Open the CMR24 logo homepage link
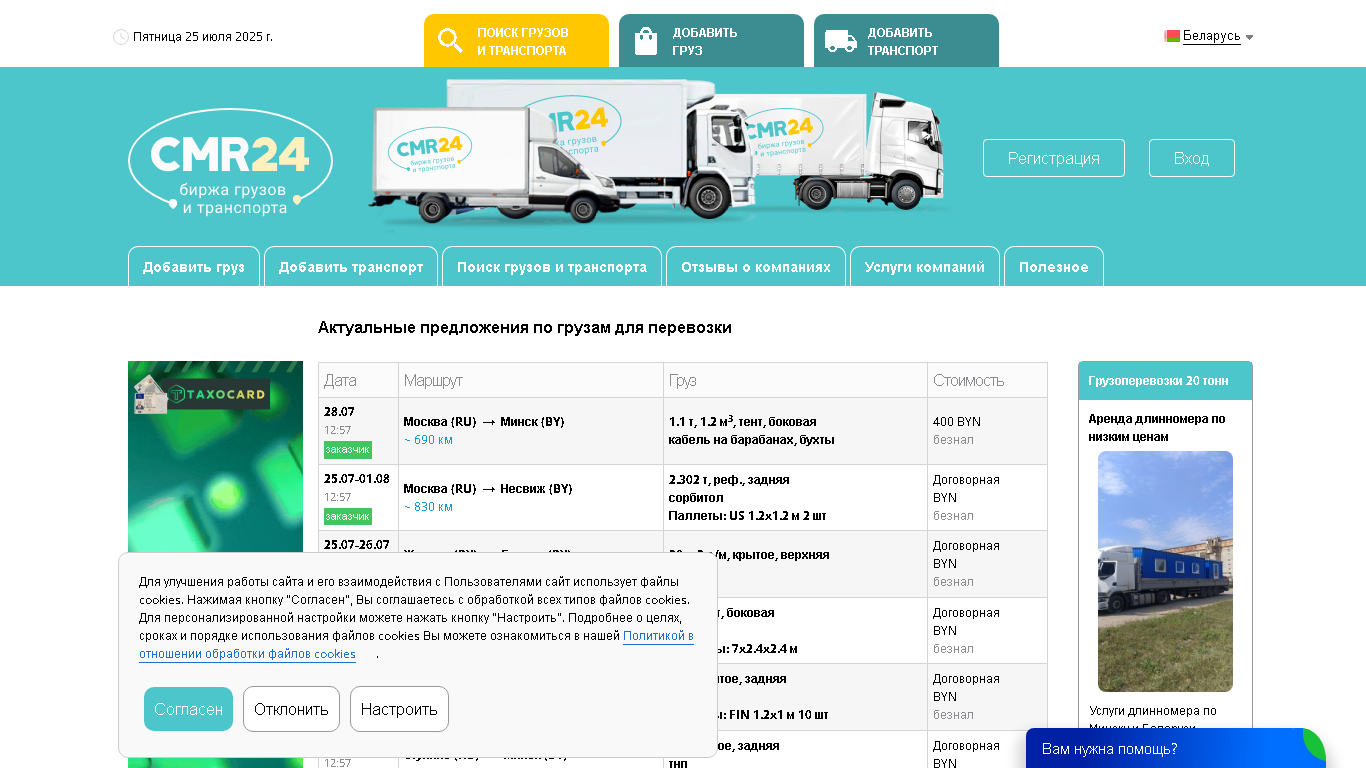The width and height of the screenshot is (1366, 768). click(230, 162)
